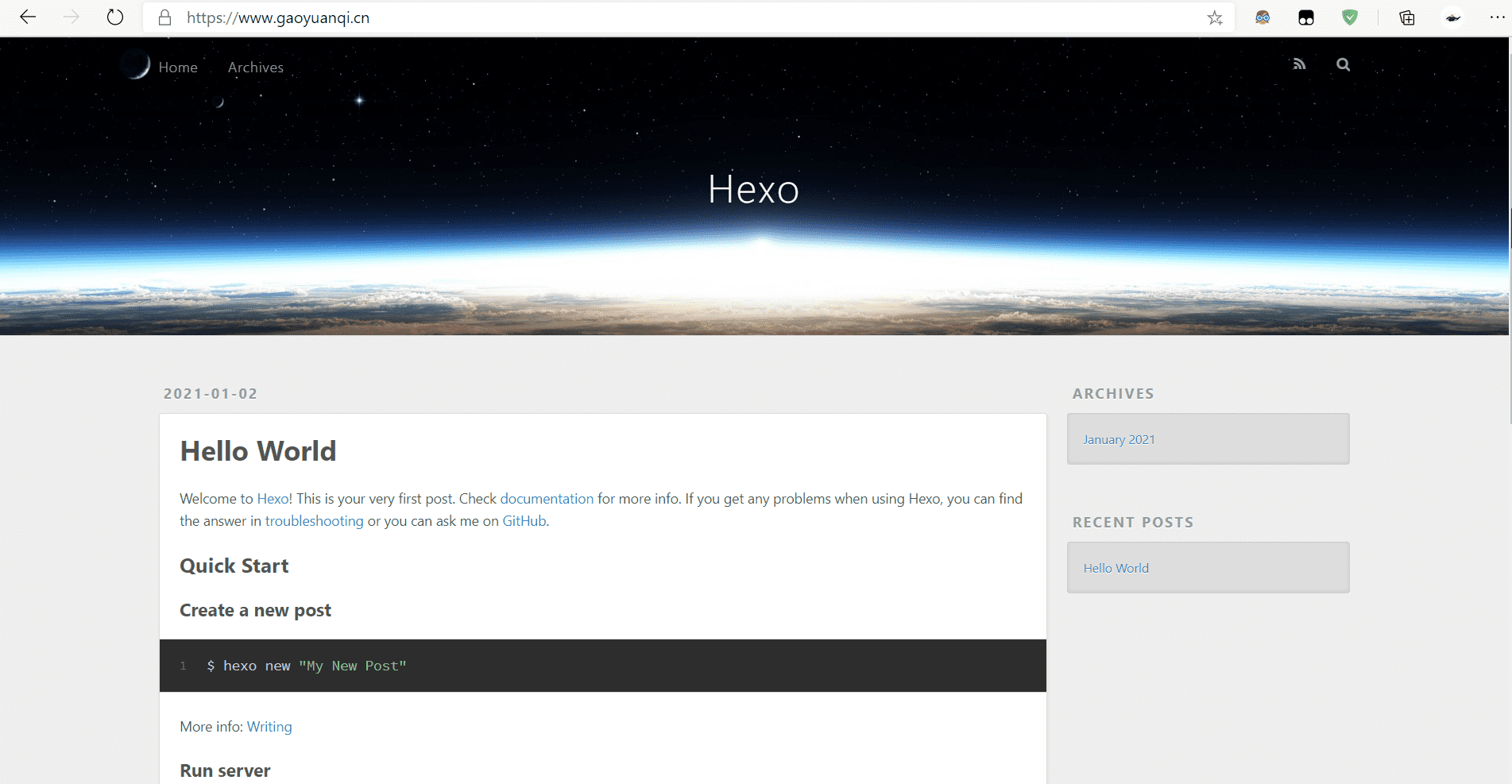Open the Writing link under More info

(x=269, y=727)
